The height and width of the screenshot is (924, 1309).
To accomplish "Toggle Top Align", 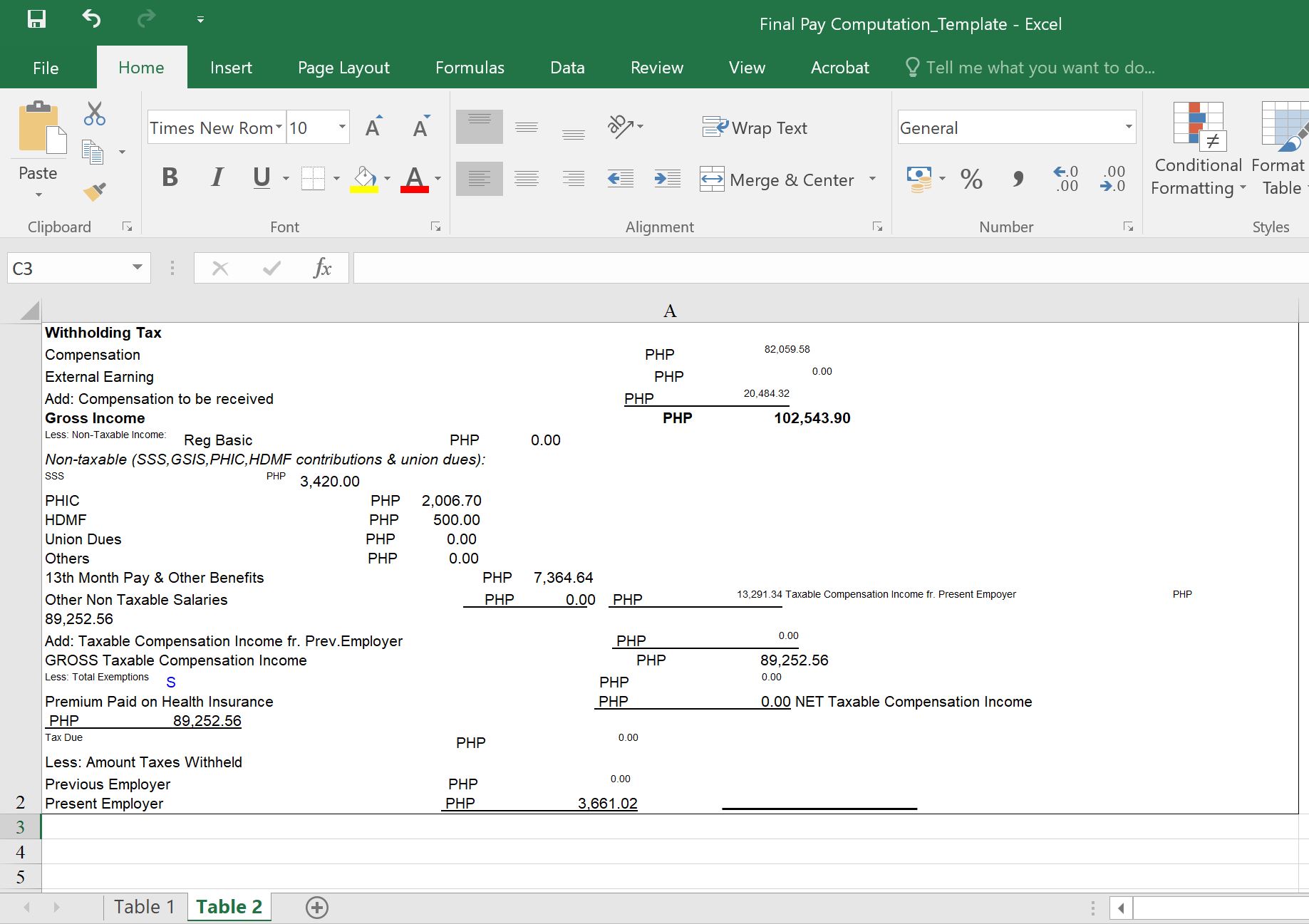I will click(480, 127).
